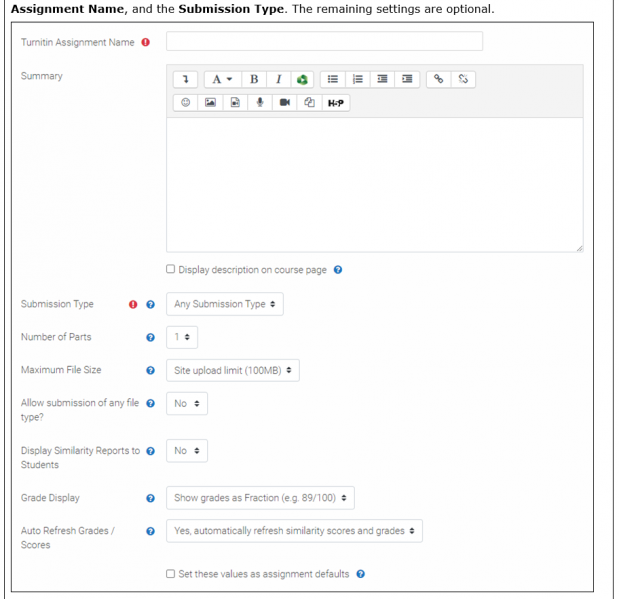
Task: Outdent the selected text
Action: click(x=382, y=79)
